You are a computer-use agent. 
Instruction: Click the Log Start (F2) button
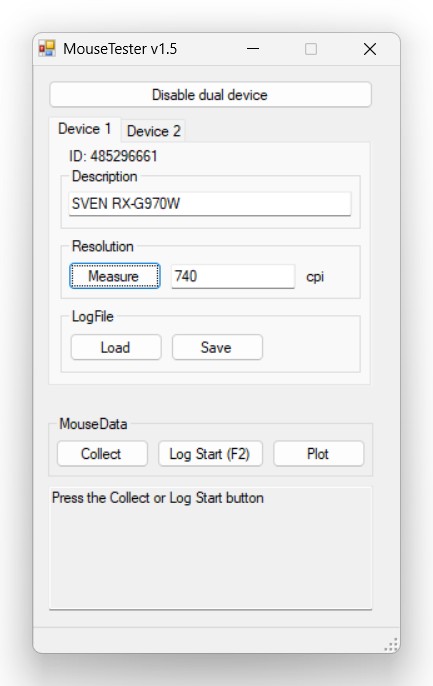click(x=210, y=454)
